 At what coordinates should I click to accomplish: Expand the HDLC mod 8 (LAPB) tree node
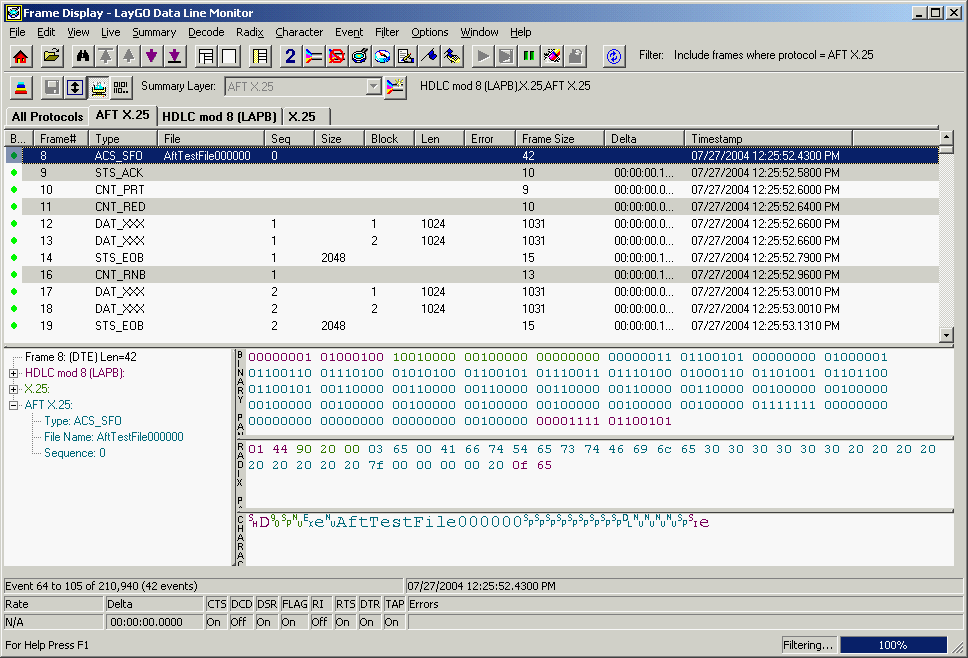pos(14,373)
